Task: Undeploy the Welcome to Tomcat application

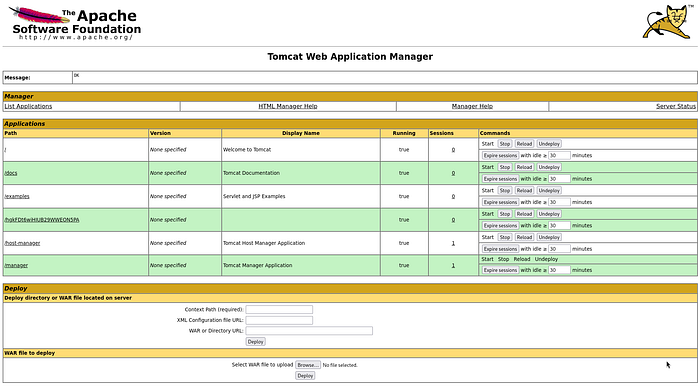Action: tap(549, 144)
